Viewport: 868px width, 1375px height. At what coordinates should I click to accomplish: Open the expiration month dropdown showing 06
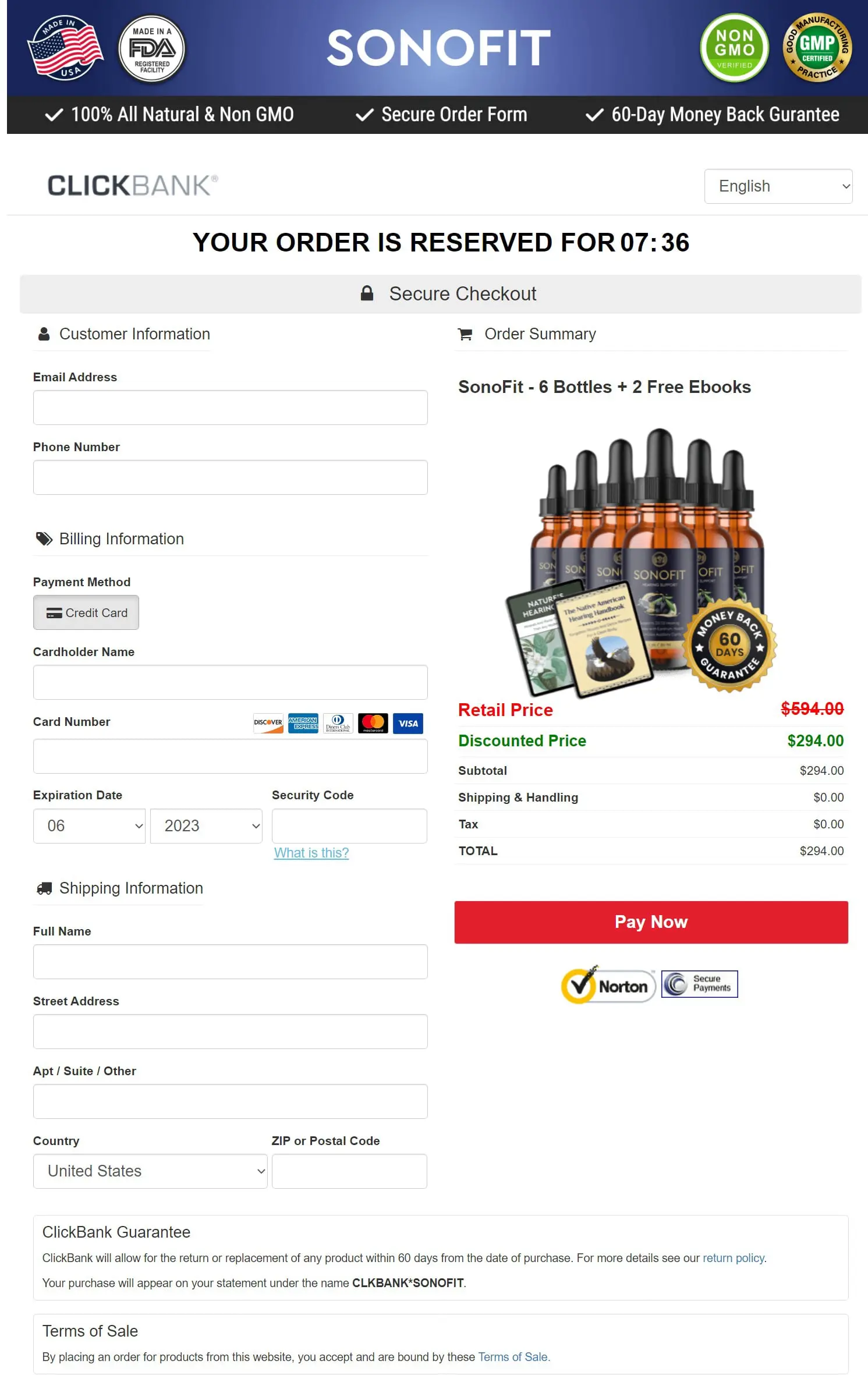pos(89,826)
